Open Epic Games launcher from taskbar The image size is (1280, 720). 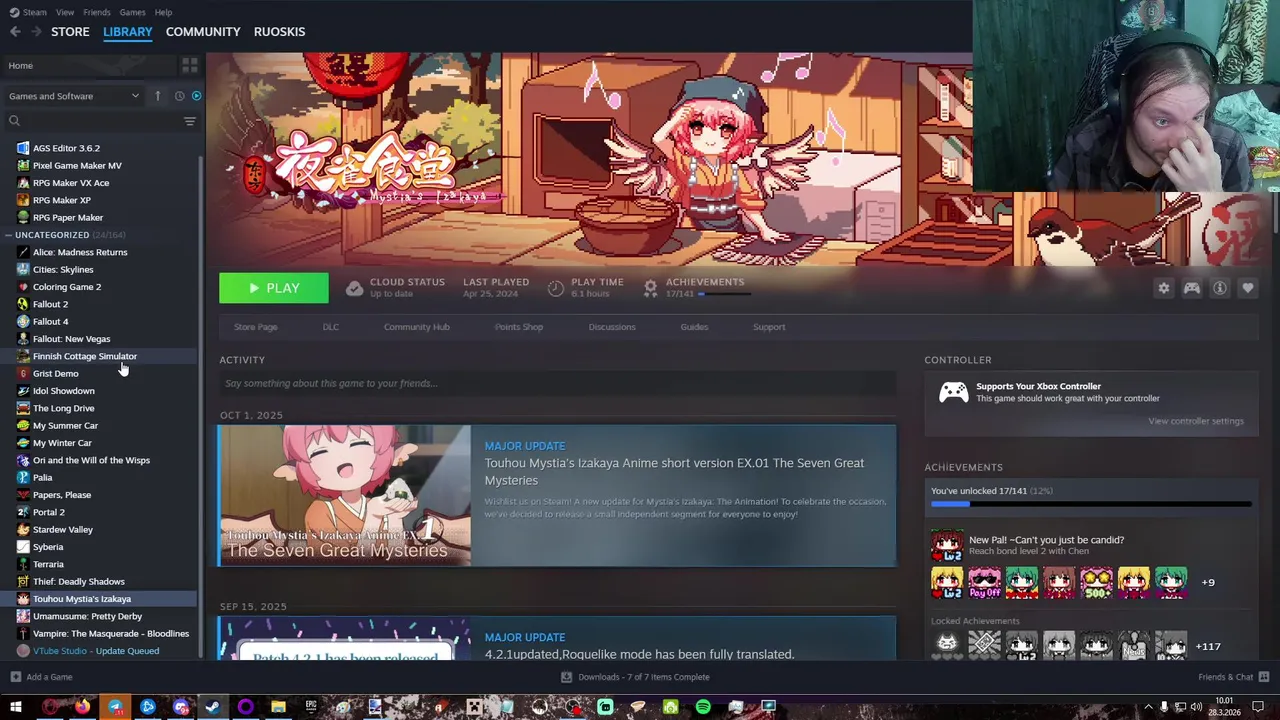(x=311, y=707)
